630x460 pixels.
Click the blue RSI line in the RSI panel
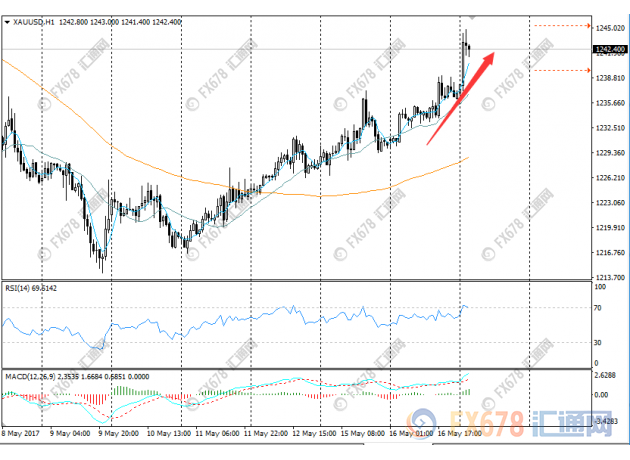click(300, 319)
